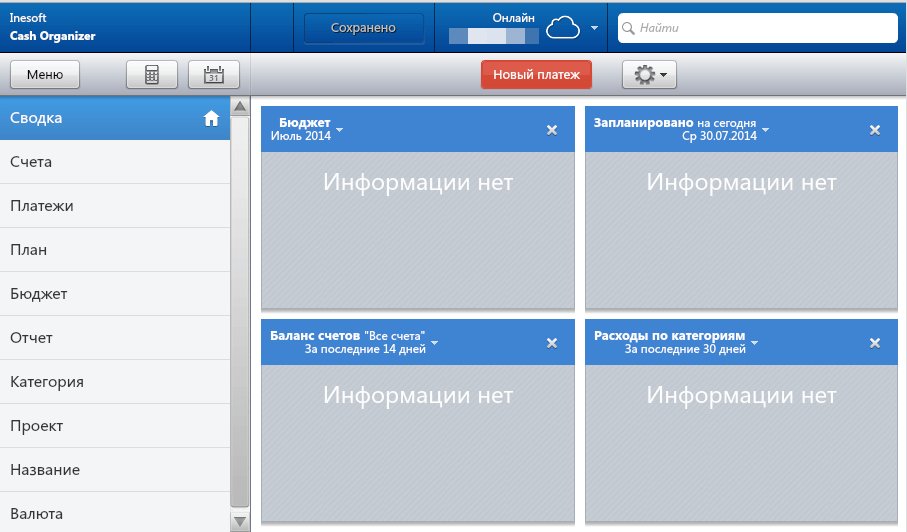
Task: Open the gear settings dropdown
Action: click(x=649, y=75)
